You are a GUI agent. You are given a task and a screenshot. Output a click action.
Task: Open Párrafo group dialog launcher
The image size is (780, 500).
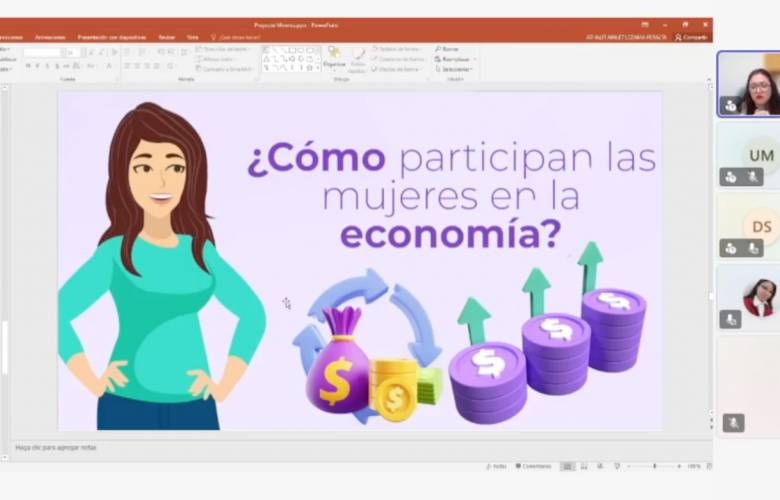pos(257,79)
